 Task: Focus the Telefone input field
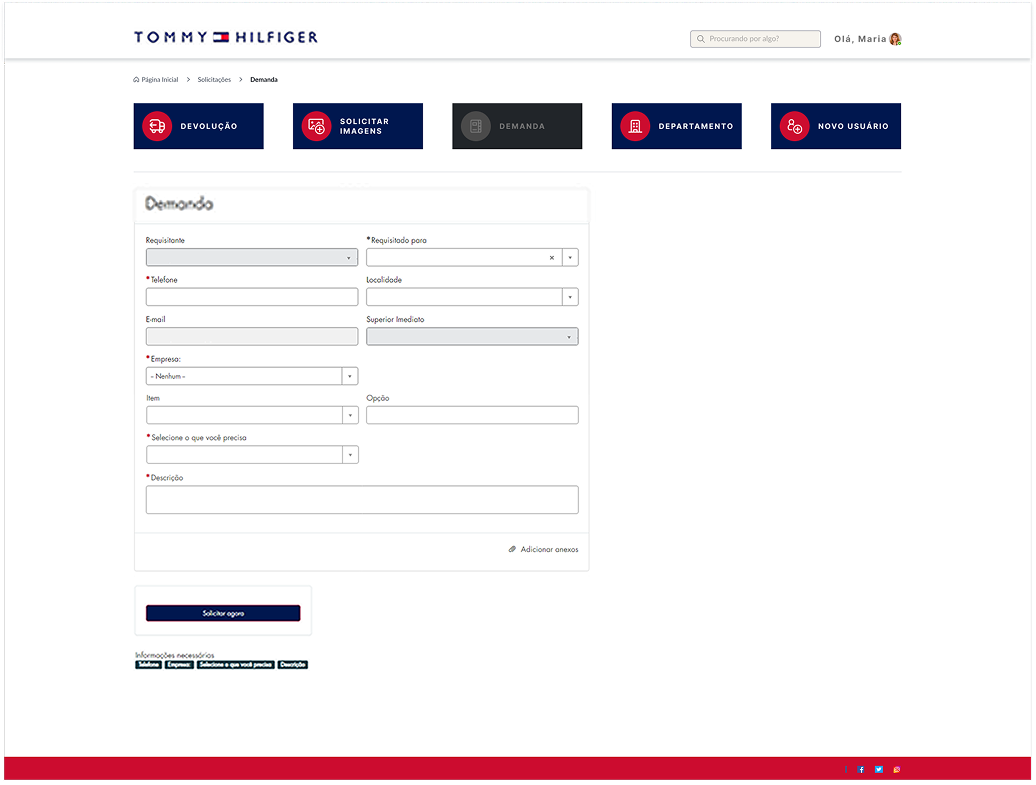252,297
